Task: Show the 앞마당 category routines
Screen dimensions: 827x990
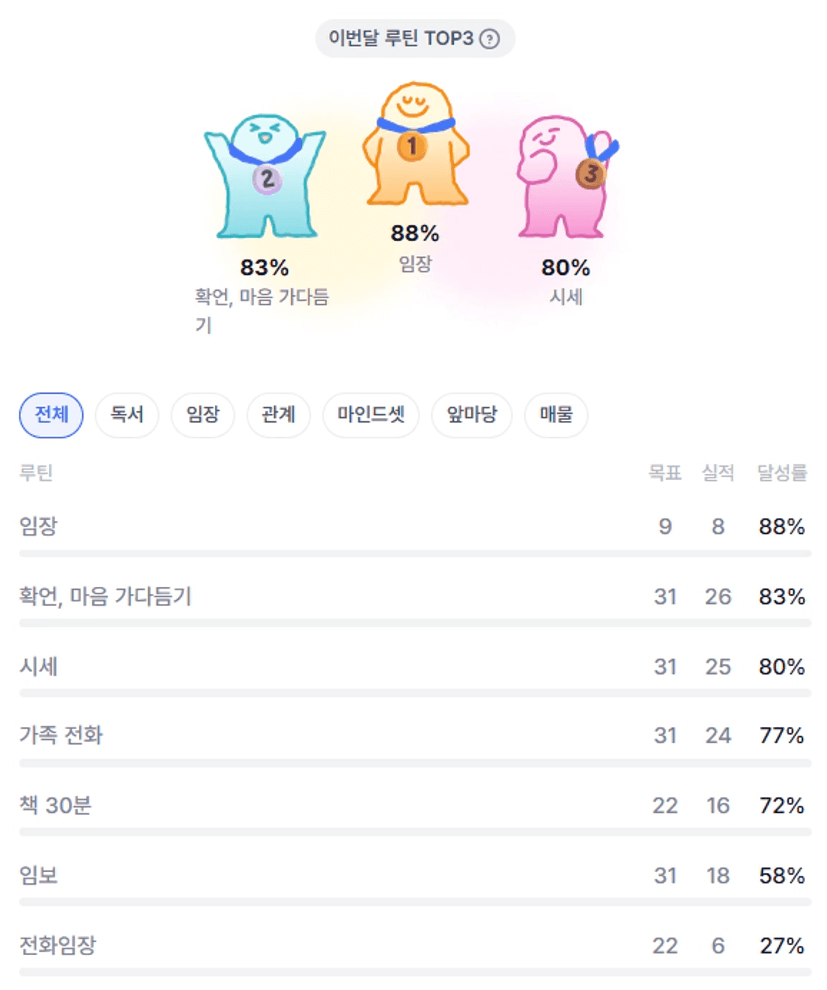Action: click(472, 415)
